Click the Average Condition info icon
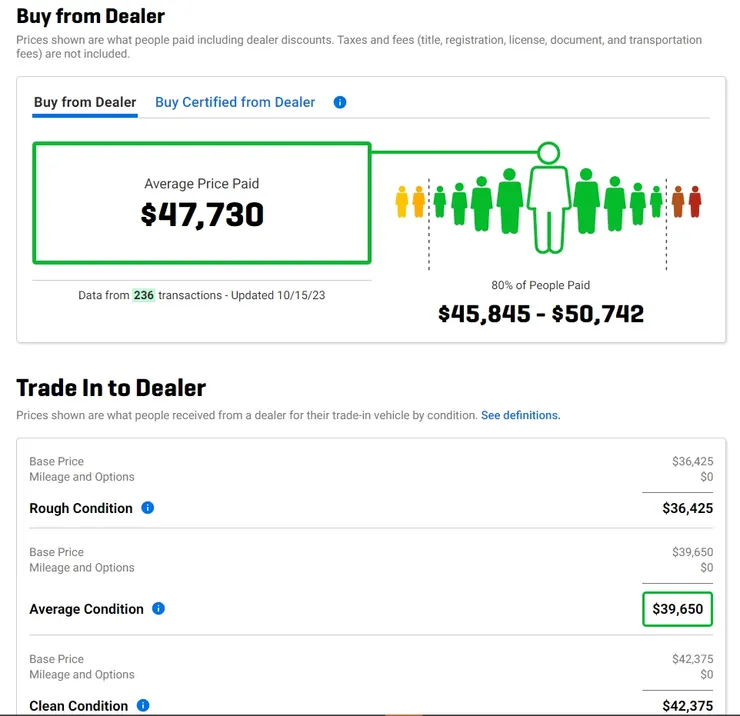Image resolution: width=740 pixels, height=716 pixels. coord(159,609)
